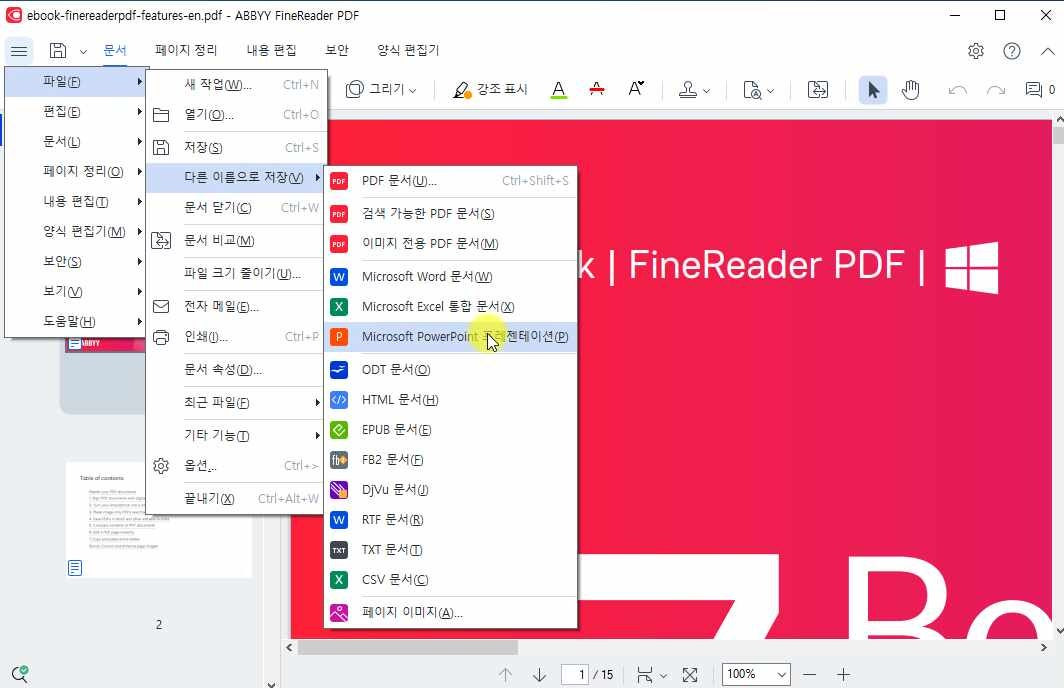Open 옵션... settings menu item
Screen dimensions: 1064x688
(235, 465)
